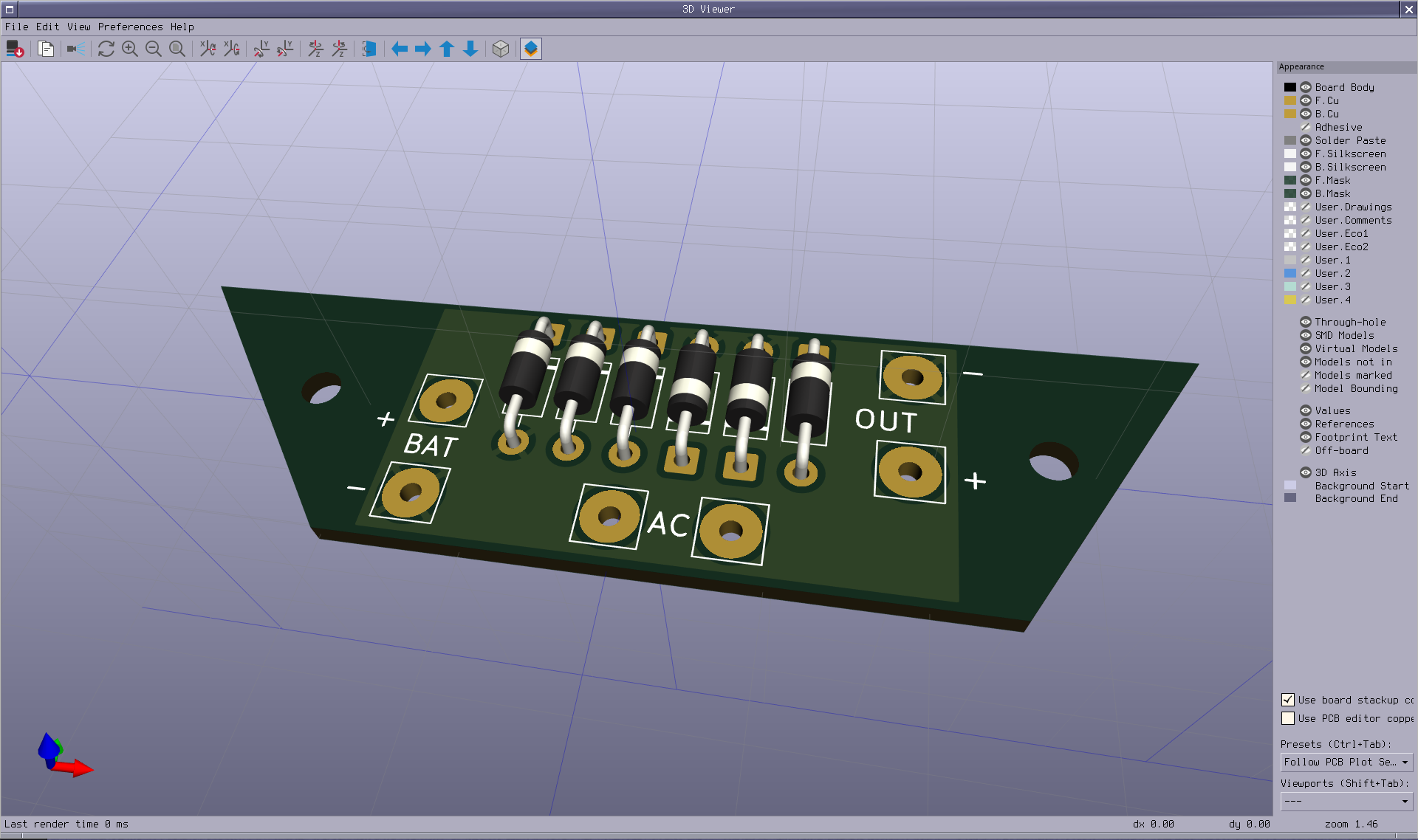
Task: Hide the F.Silkscreen layer eye toggle
Action: 1306,154
